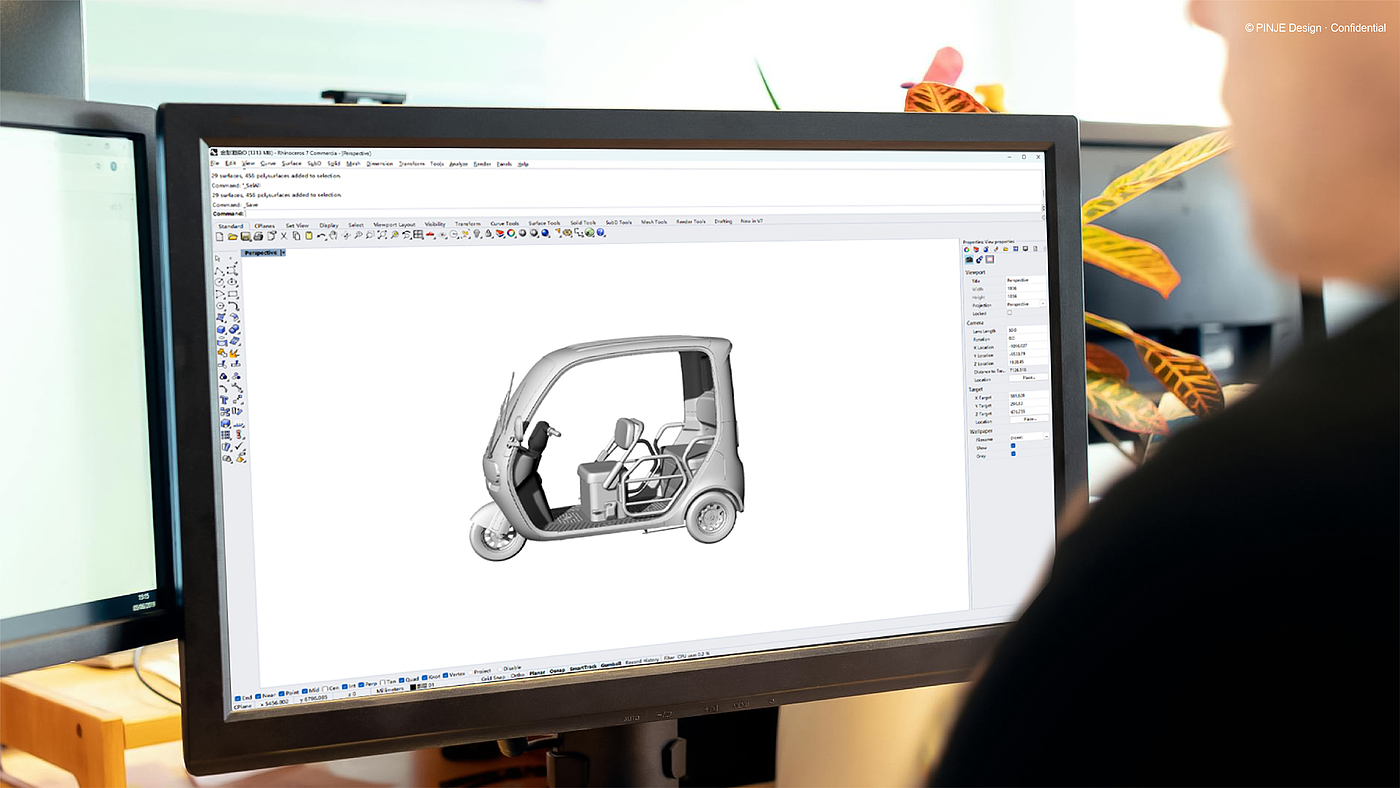The image size is (1400, 788).
Task: Click the tricycle model in the viewport
Action: [610, 450]
